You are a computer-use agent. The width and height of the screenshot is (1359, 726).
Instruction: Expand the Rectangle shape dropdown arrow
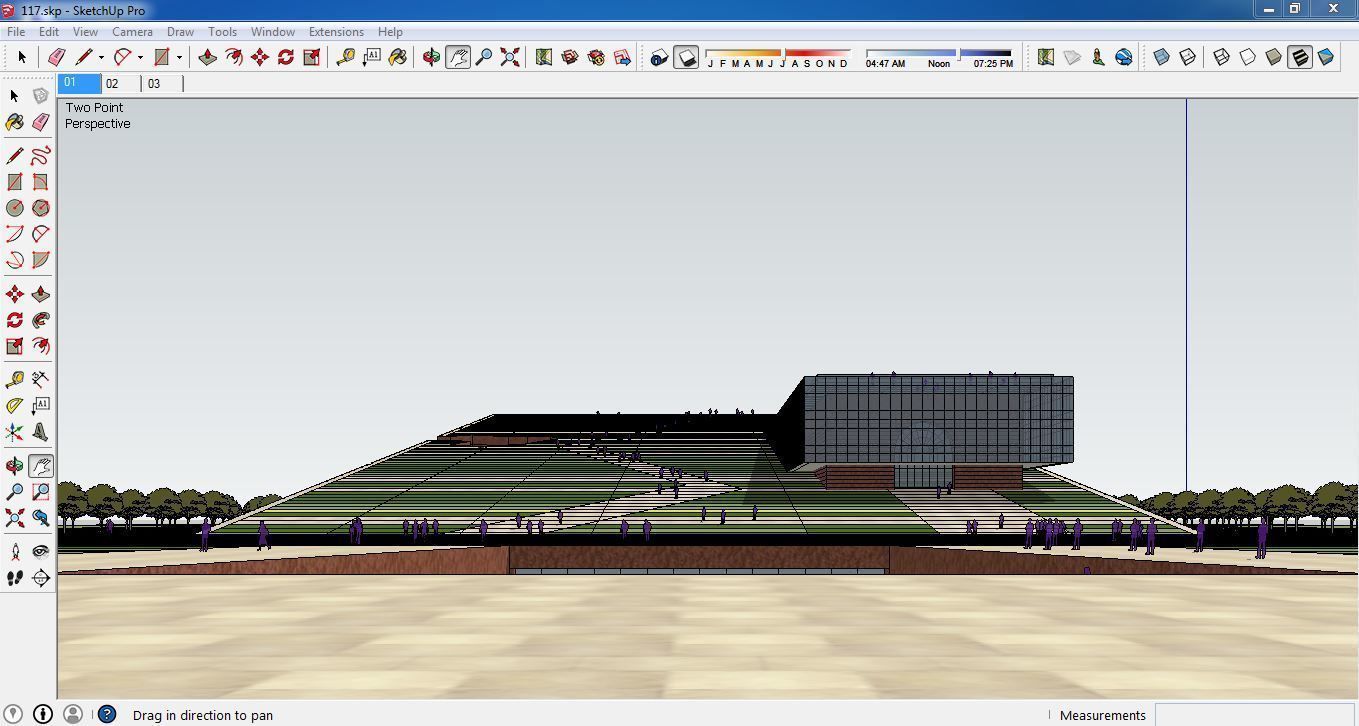(179, 57)
